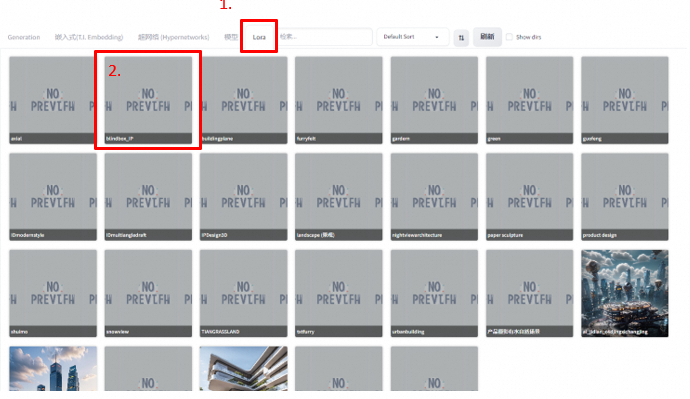Image resolution: width=690 pixels, height=399 pixels.
Task: Pick the guofeng Lora card
Action: pos(624,100)
